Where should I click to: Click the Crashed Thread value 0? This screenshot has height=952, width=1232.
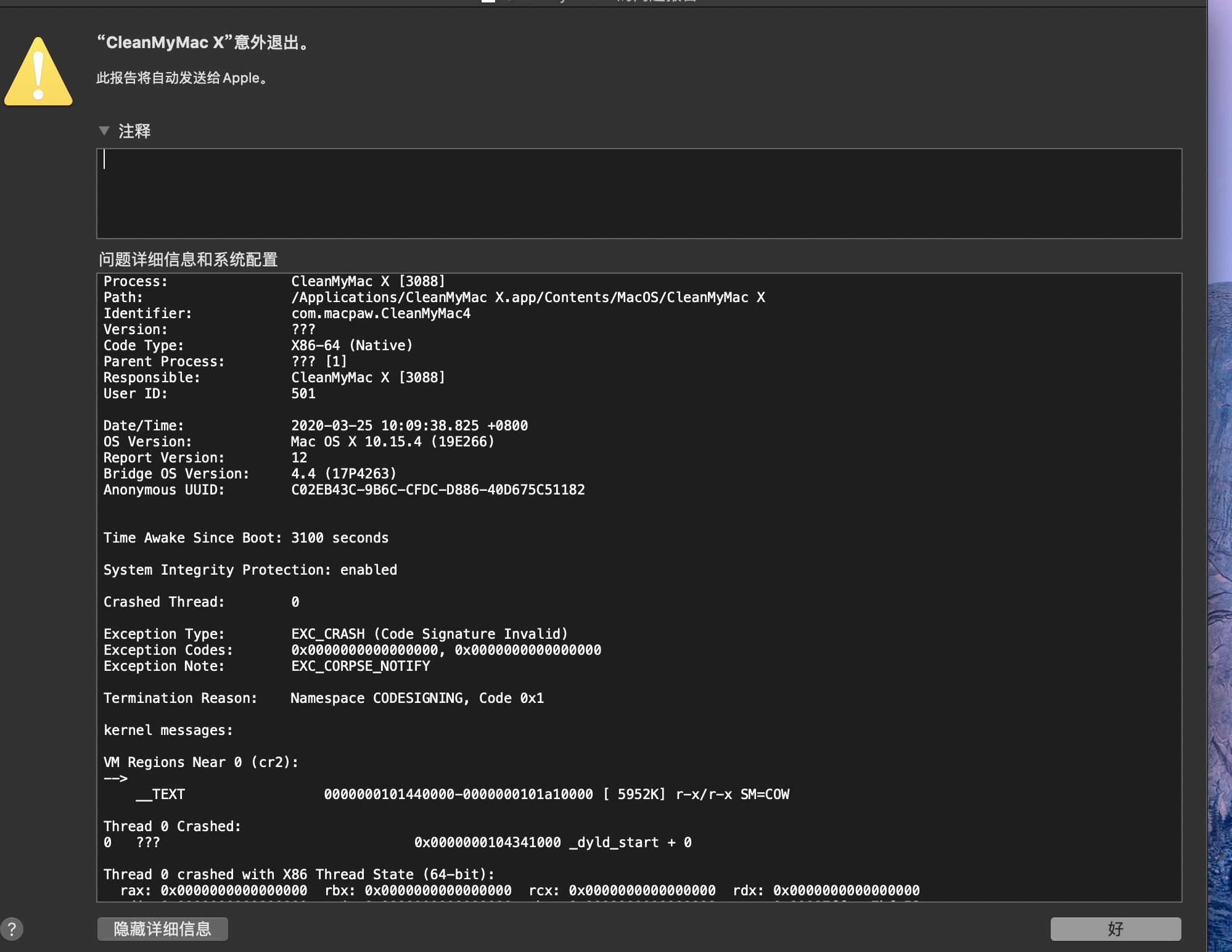tap(295, 602)
